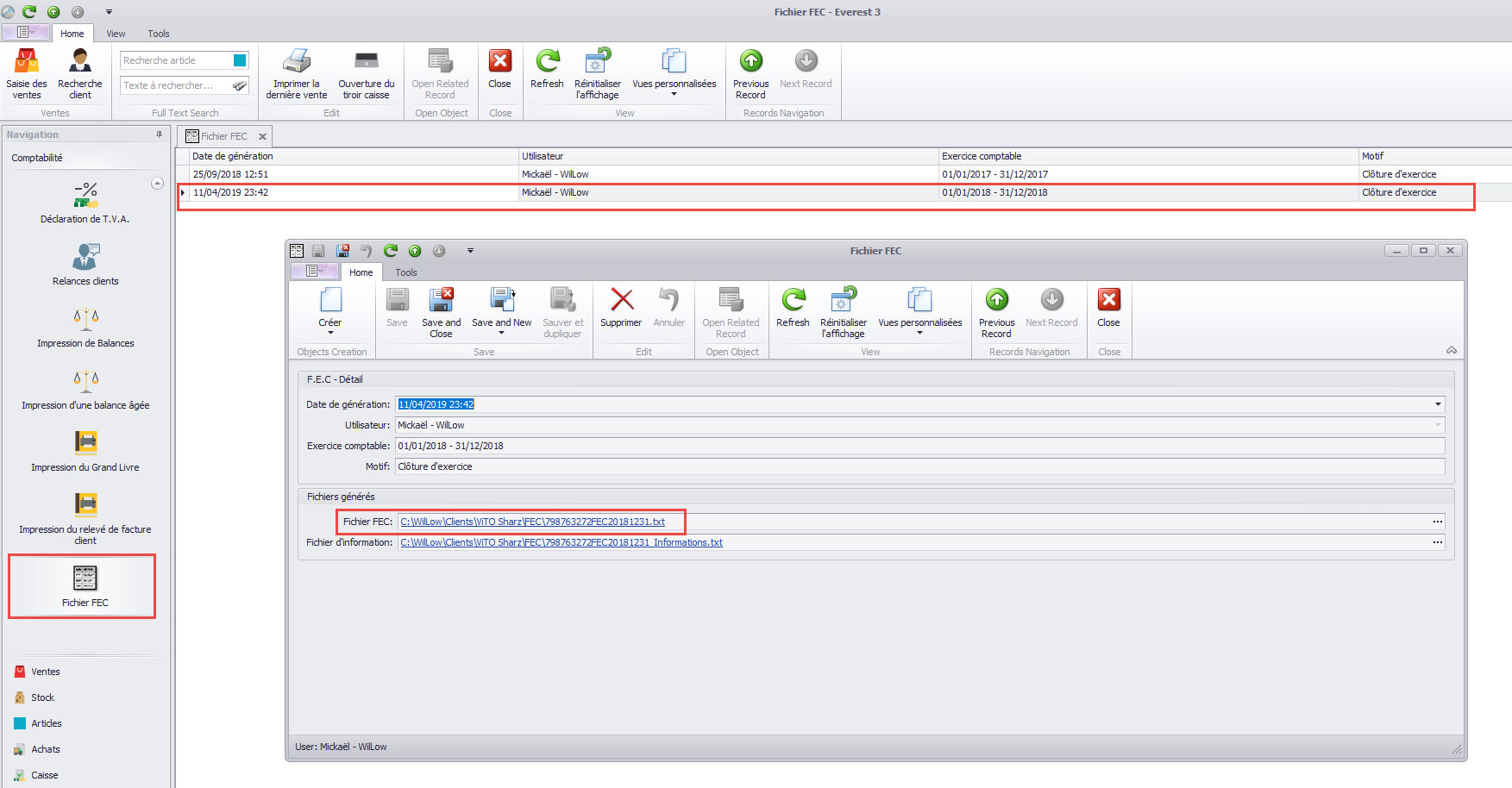Open the dialog quick access toolbar customize arrow

point(470,251)
